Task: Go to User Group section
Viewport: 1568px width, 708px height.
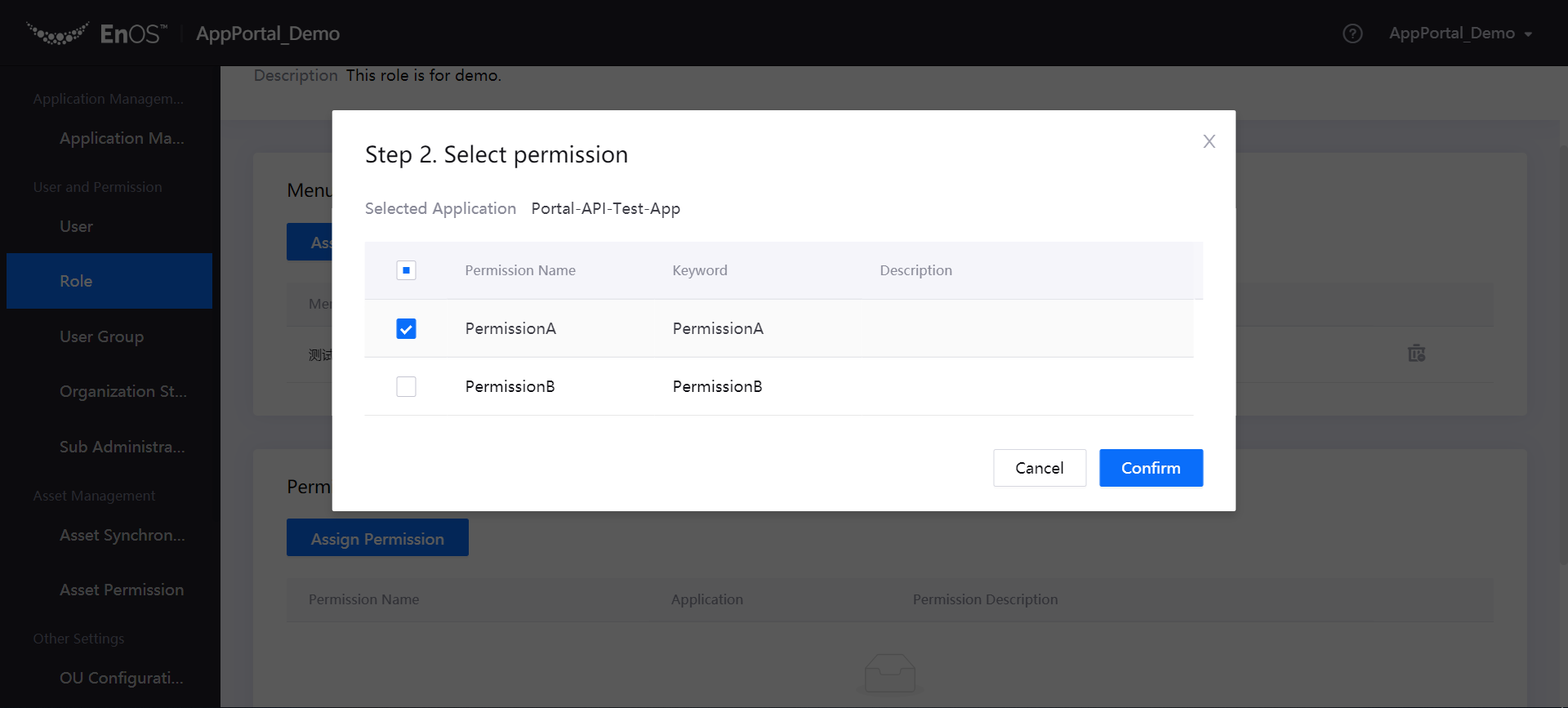Action: point(101,336)
